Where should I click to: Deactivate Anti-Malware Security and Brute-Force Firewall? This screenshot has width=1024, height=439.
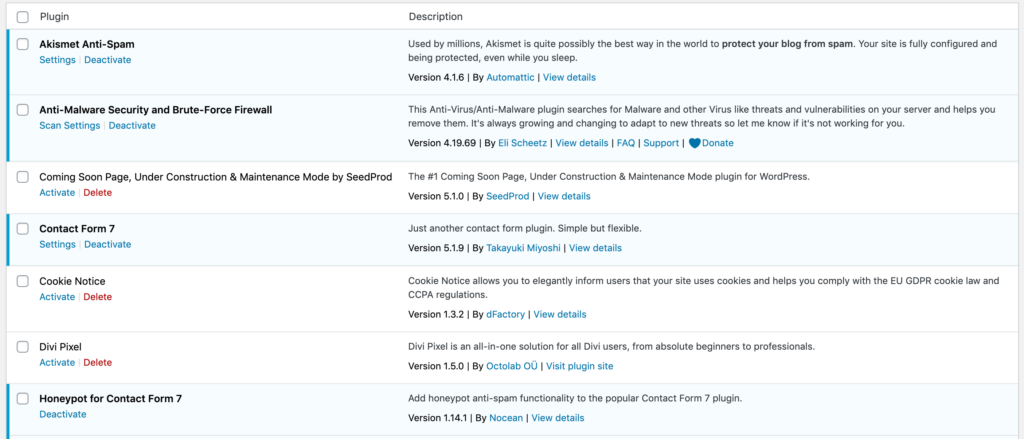pos(132,125)
